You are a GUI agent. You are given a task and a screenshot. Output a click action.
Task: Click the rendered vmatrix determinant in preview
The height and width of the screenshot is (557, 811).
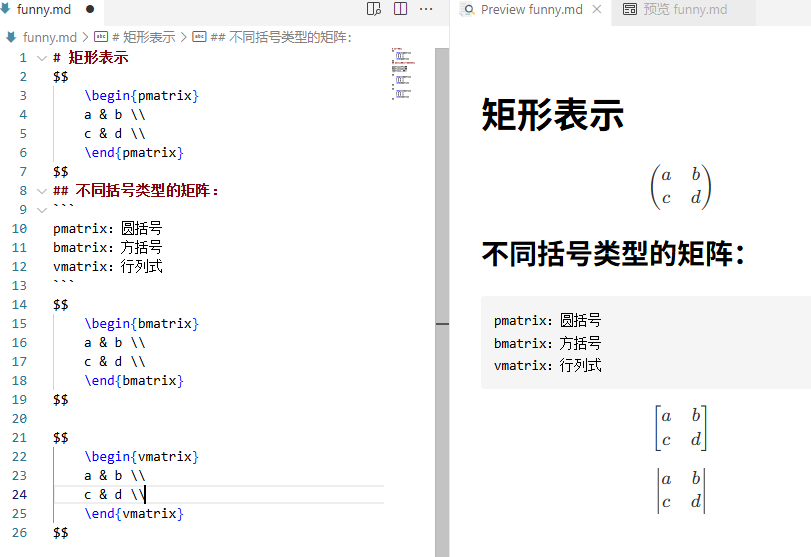[x=681, y=490]
